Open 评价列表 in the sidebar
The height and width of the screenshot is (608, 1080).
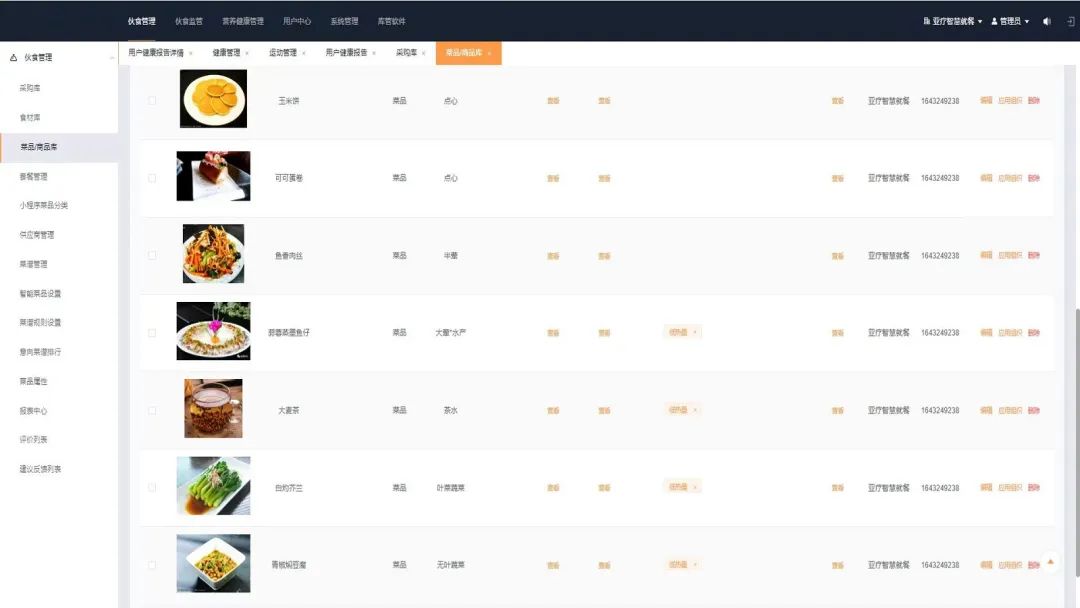[x=33, y=439]
